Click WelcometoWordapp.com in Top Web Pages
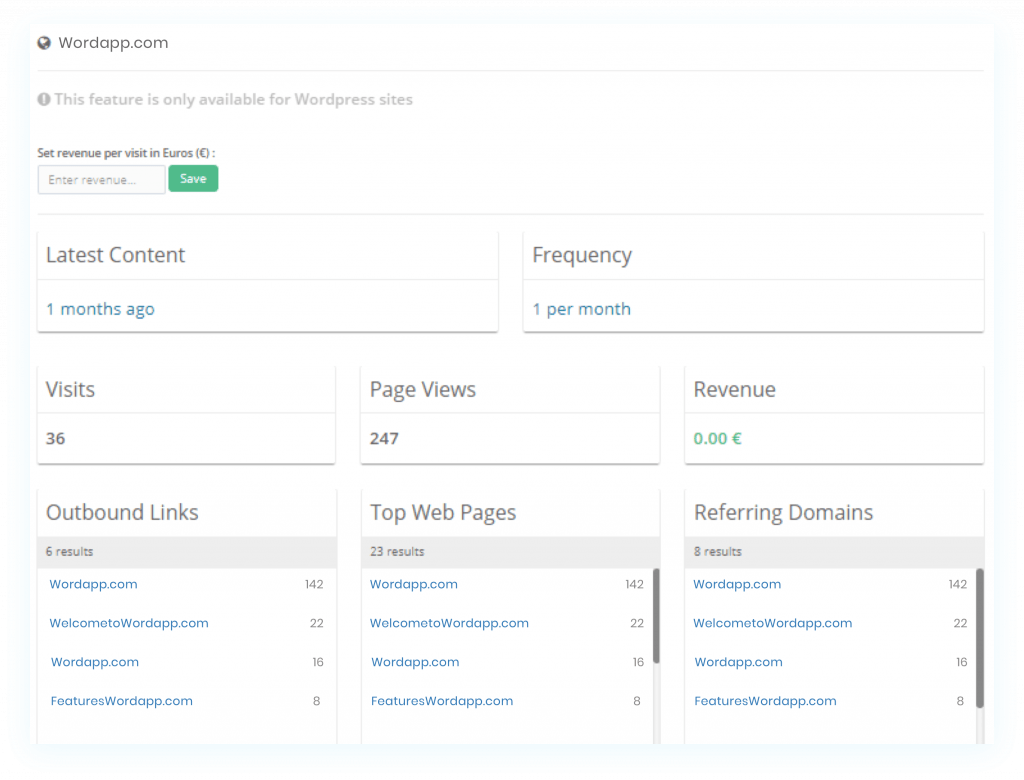The width and height of the screenshot is (1024, 780). [x=449, y=622]
